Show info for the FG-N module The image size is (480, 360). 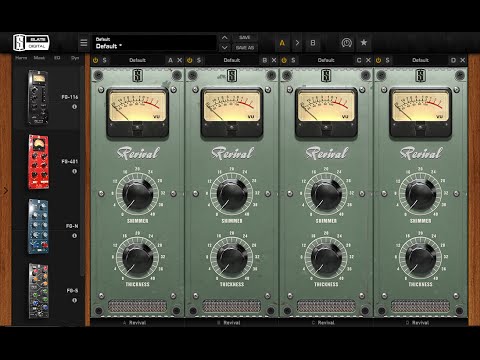pos(74,236)
